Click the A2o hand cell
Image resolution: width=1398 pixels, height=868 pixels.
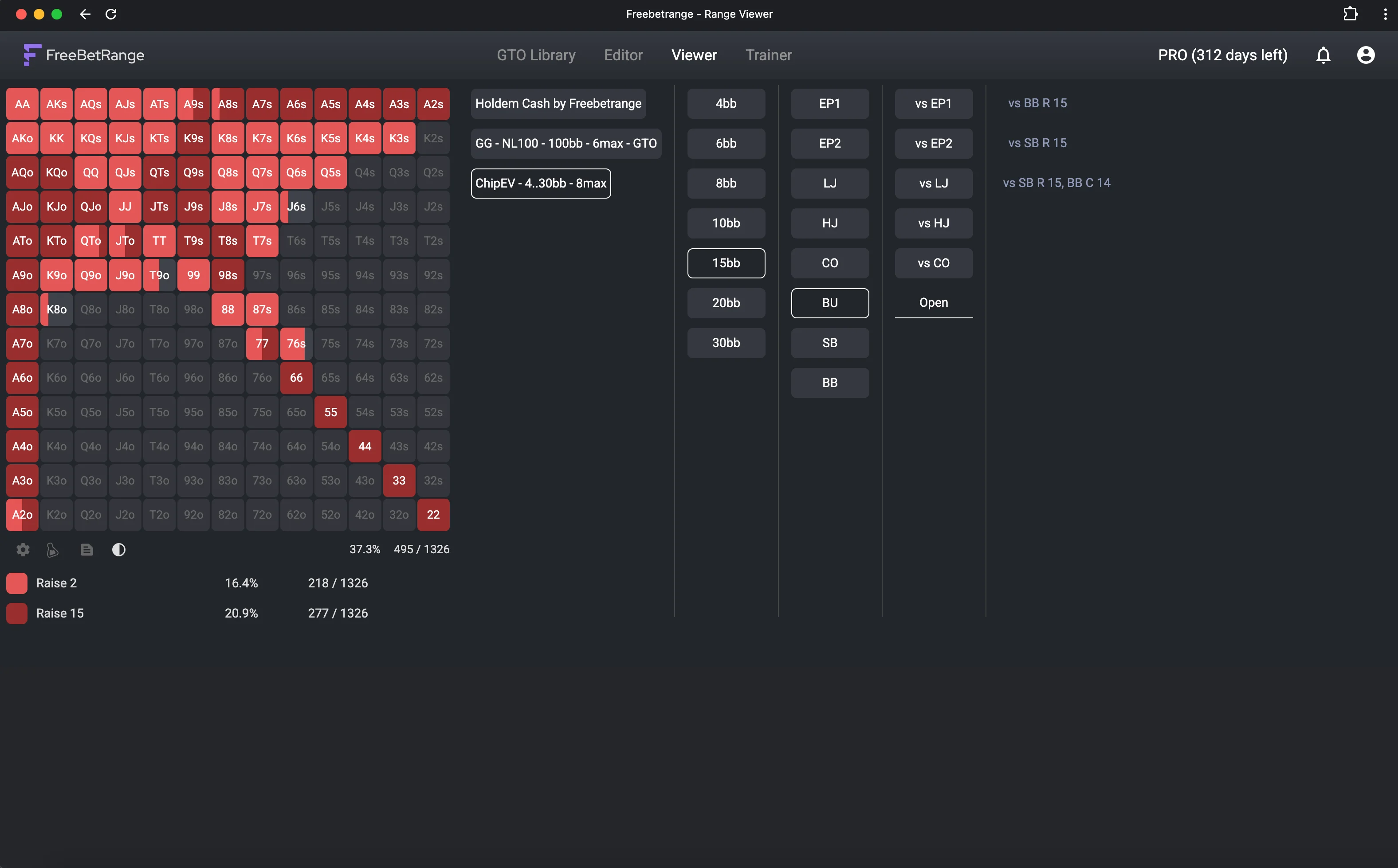pos(23,515)
